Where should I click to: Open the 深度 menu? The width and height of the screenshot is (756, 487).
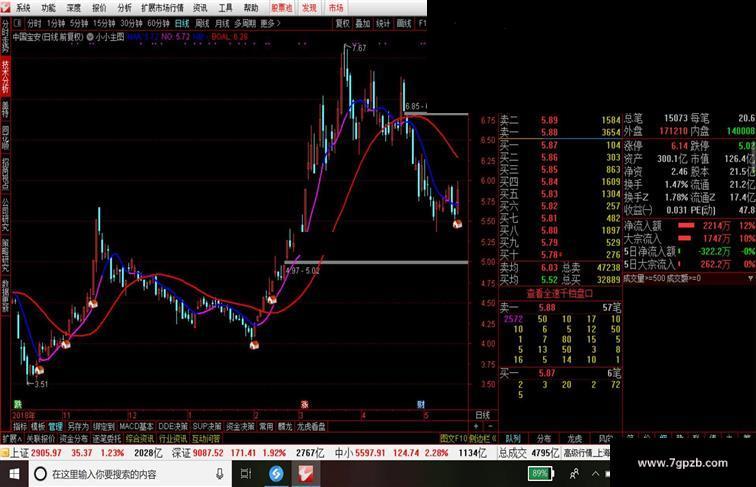74,8
